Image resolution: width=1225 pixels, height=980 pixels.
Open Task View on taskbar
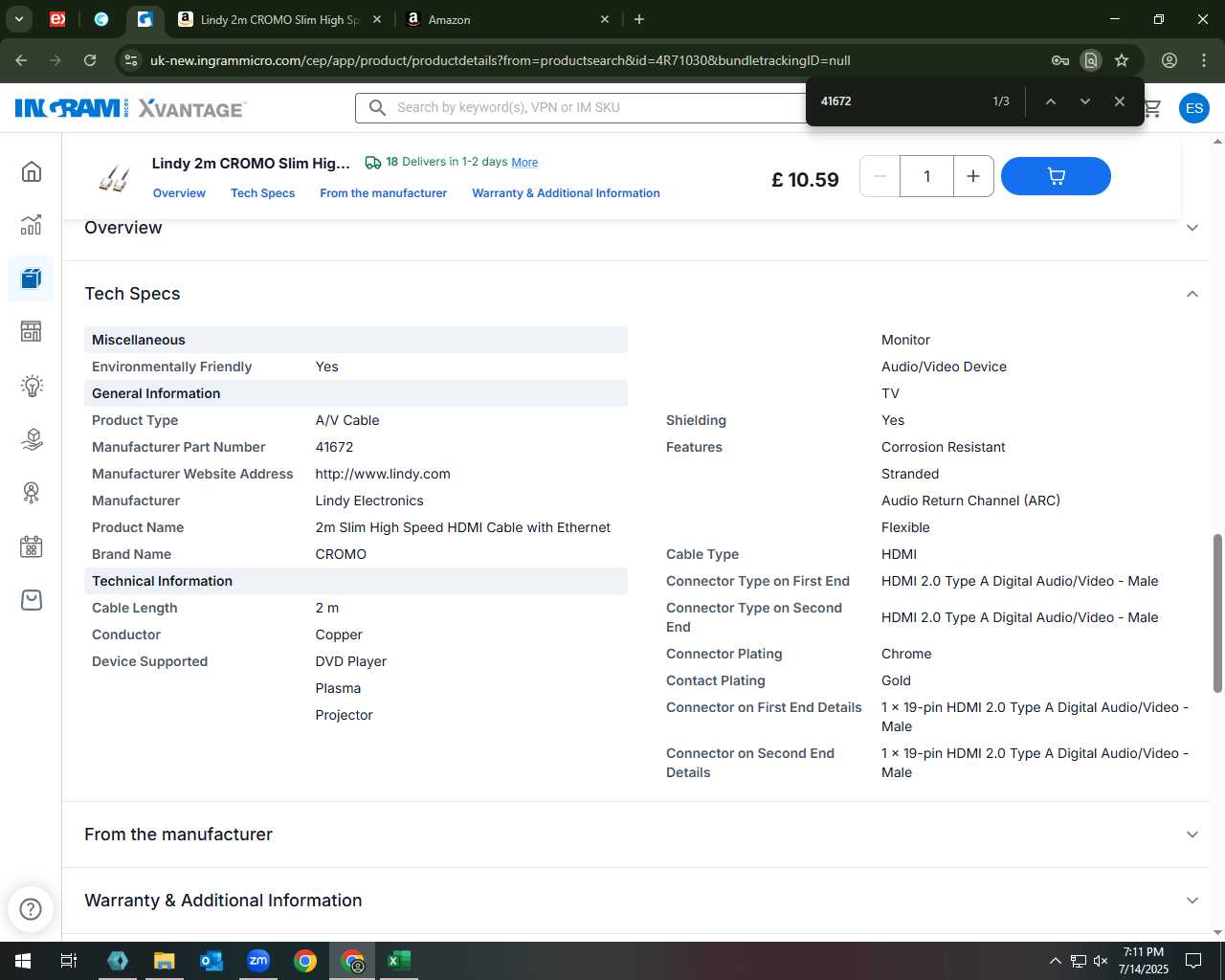click(69, 961)
